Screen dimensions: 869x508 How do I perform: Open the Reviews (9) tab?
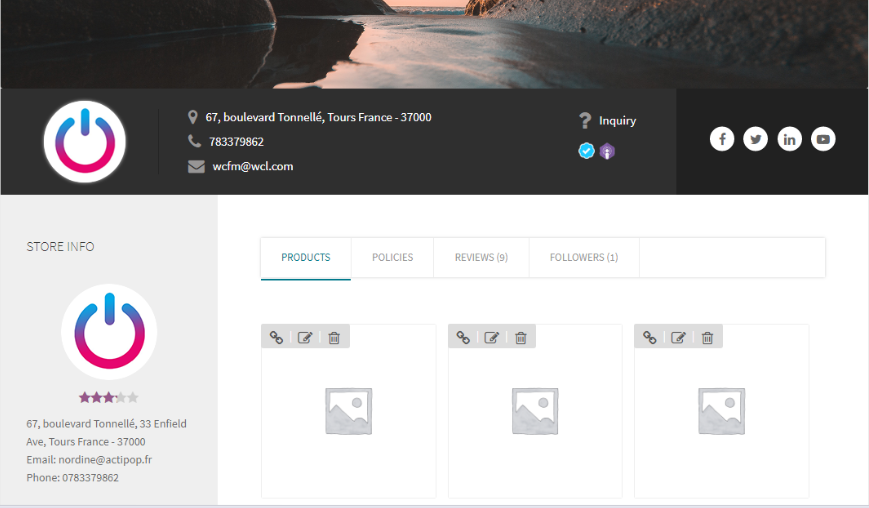(x=481, y=258)
